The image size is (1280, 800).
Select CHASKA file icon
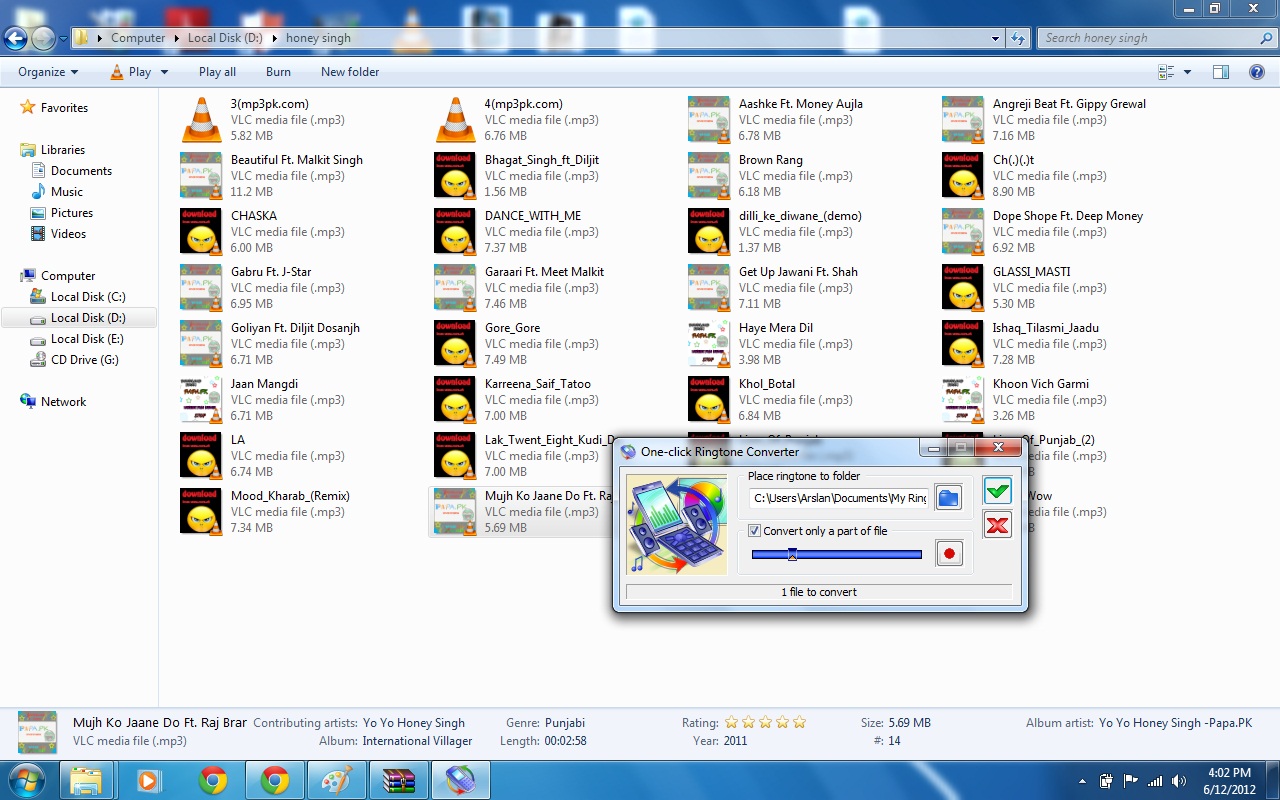(201, 232)
